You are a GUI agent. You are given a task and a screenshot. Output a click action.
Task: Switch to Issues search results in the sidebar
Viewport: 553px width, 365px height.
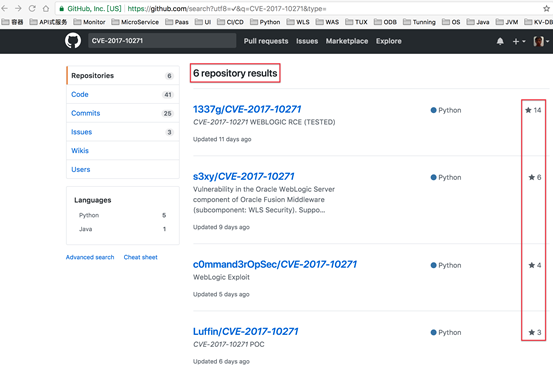(123, 132)
